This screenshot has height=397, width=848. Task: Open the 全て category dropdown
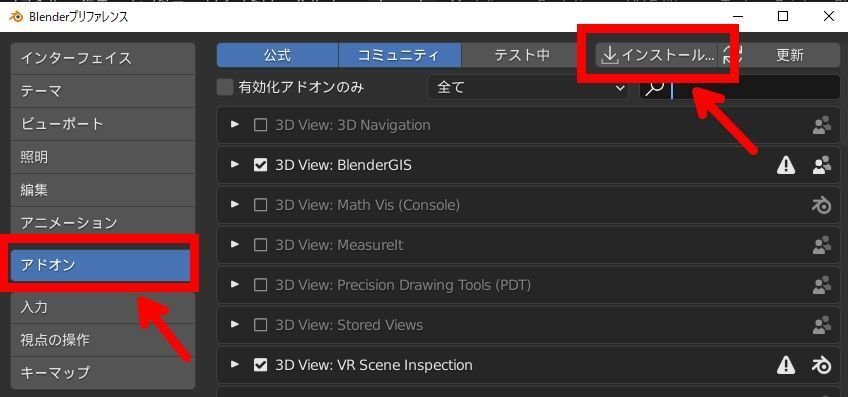point(528,87)
